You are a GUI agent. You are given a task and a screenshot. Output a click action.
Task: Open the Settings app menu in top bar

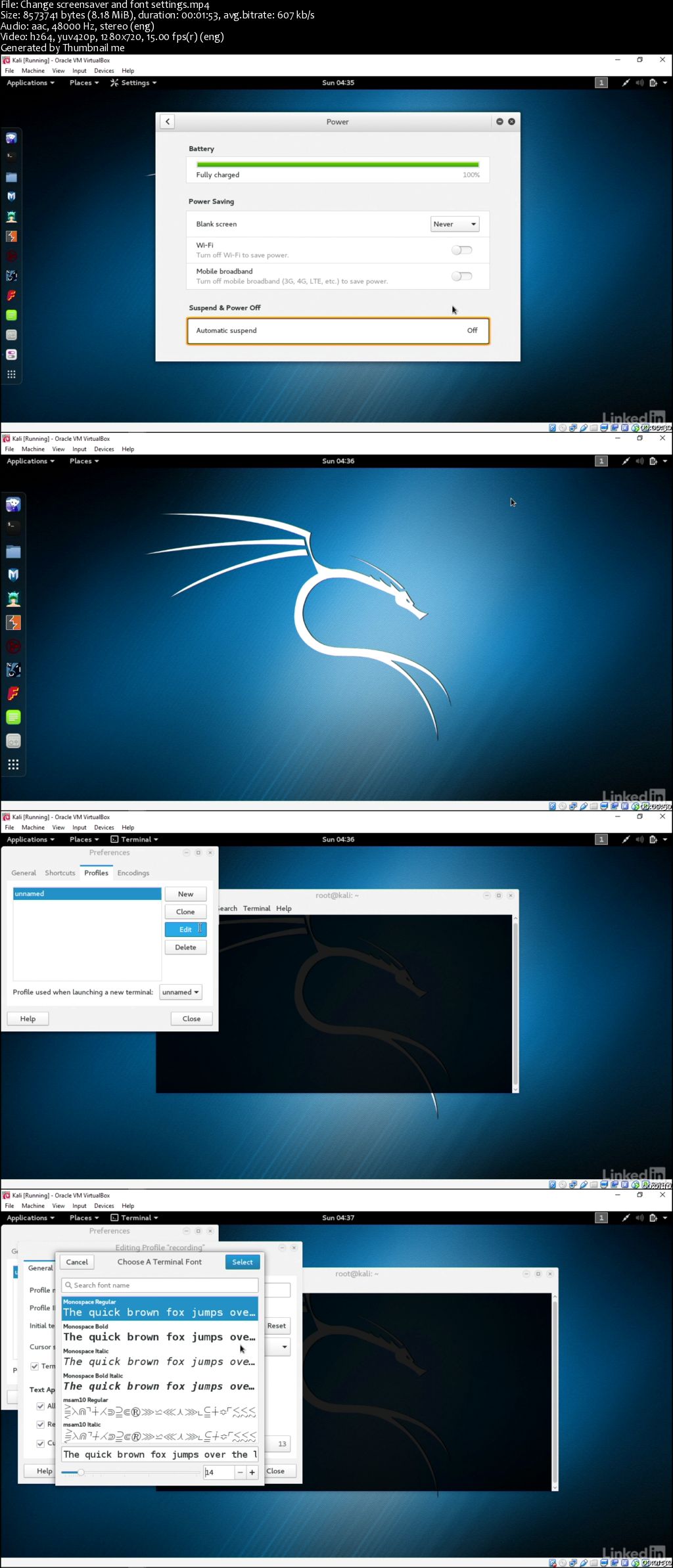133,83
